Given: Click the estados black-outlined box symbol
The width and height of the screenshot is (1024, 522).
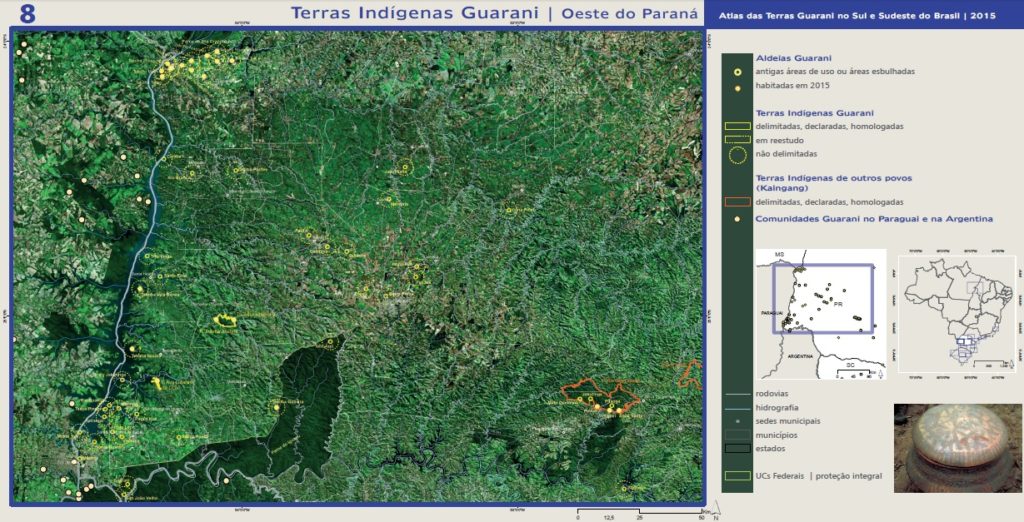Looking at the screenshot, I should [x=737, y=449].
